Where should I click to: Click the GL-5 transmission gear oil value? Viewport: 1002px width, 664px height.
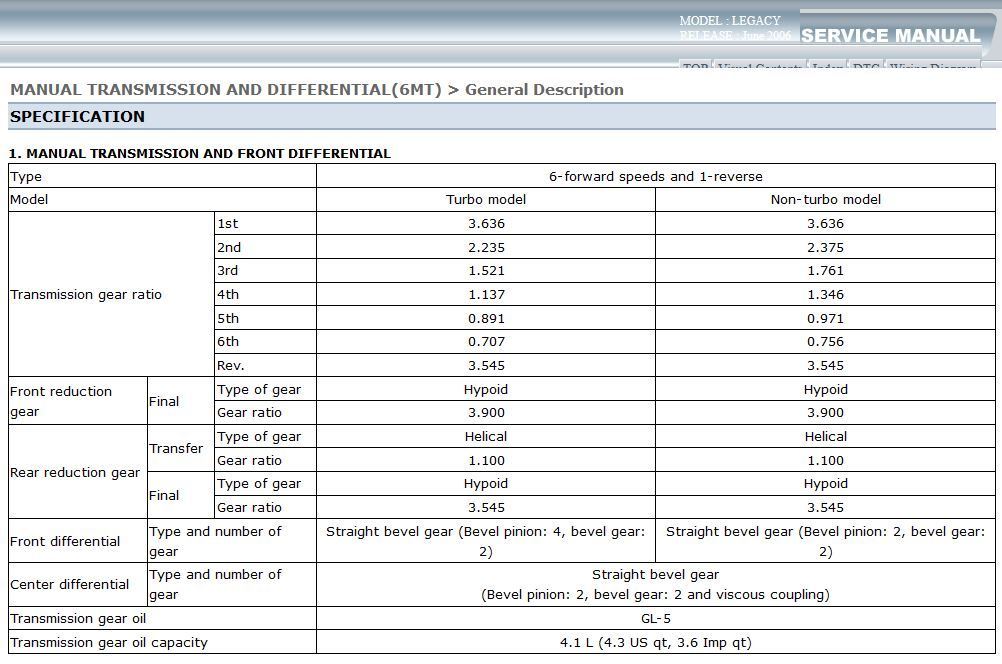coord(655,619)
